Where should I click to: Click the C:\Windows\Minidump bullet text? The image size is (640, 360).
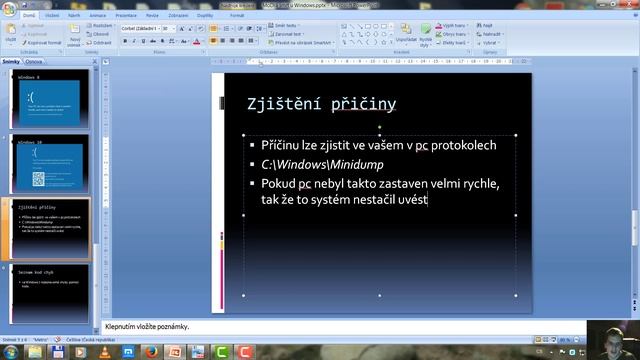point(322,164)
